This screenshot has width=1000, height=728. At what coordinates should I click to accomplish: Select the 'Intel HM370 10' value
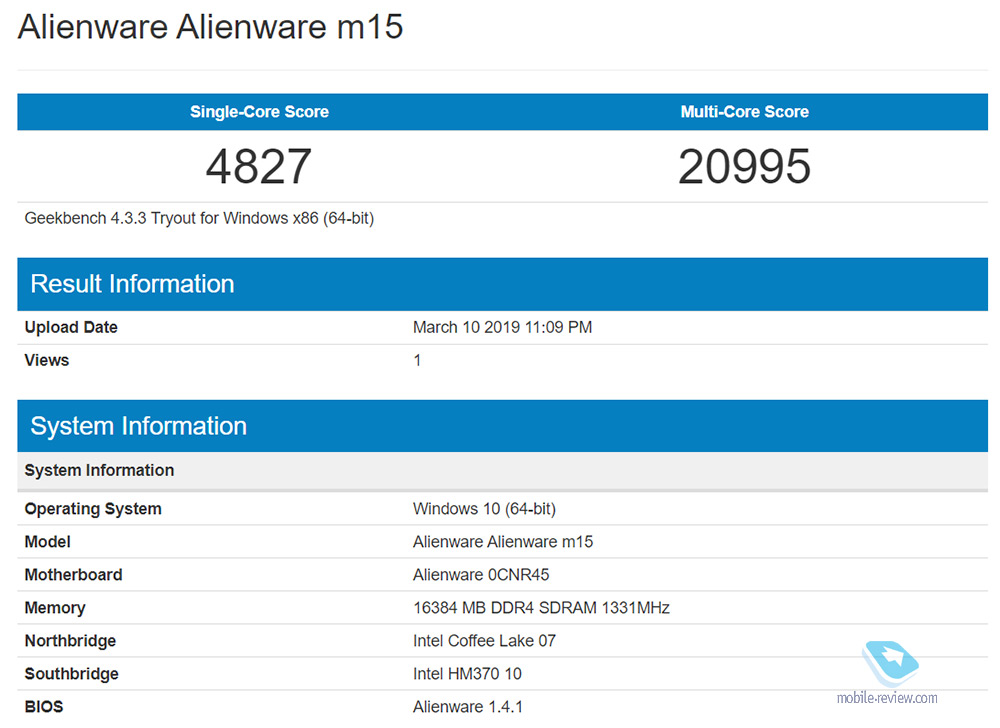467,674
